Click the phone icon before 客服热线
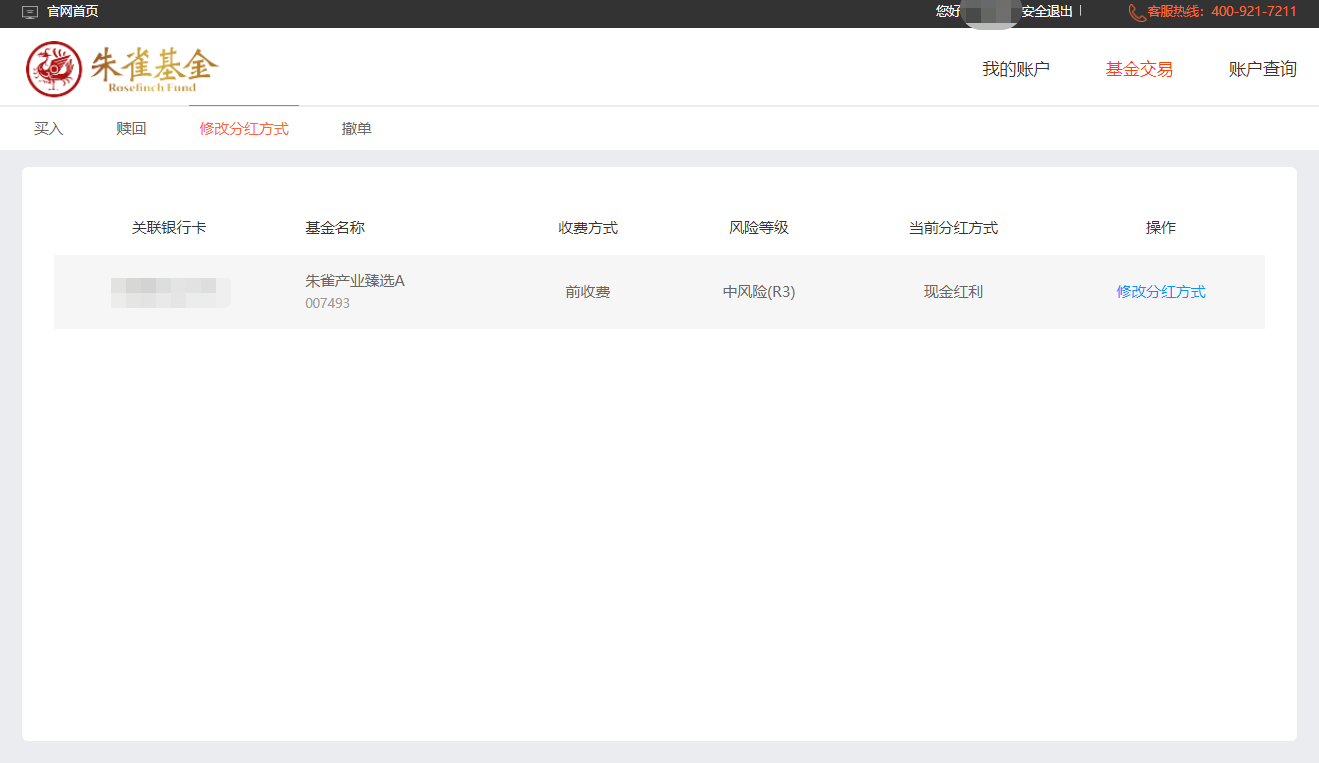The height and width of the screenshot is (763, 1319). point(1137,12)
